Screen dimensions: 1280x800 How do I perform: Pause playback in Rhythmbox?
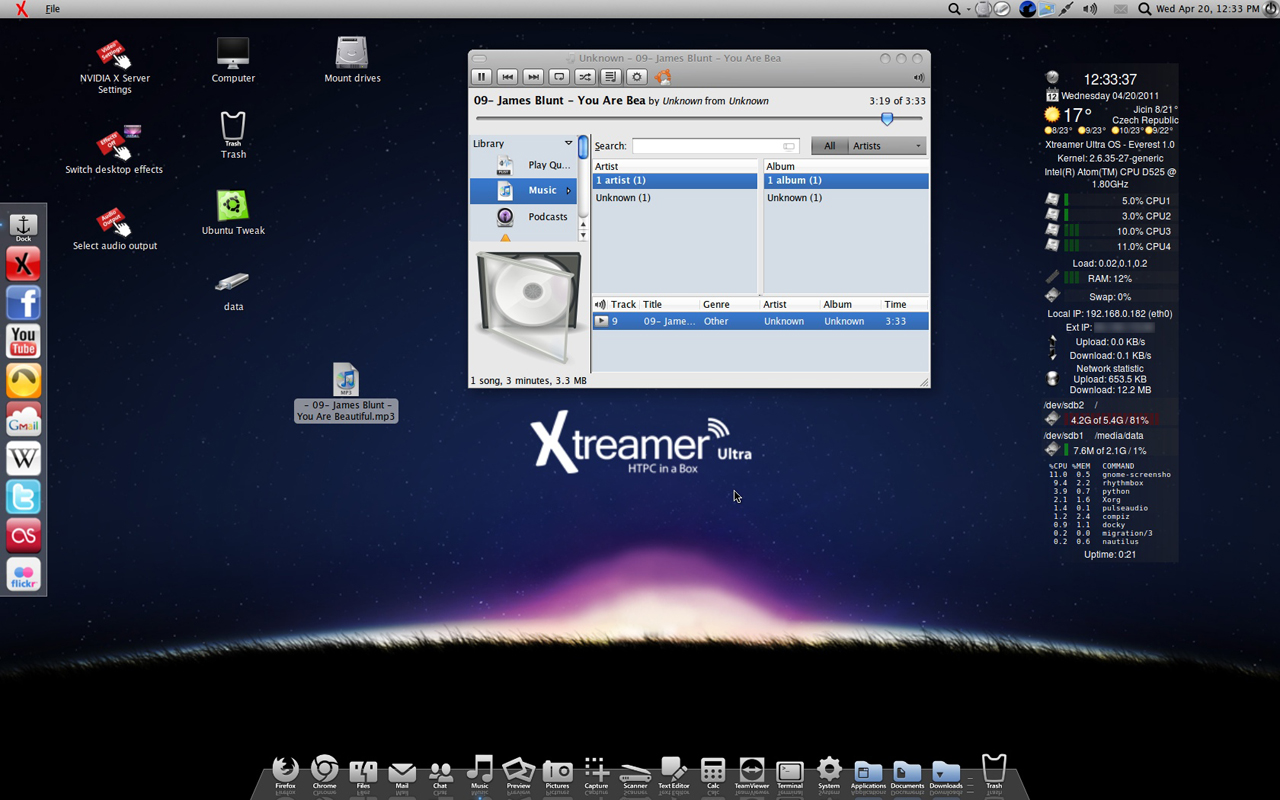(x=481, y=77)
